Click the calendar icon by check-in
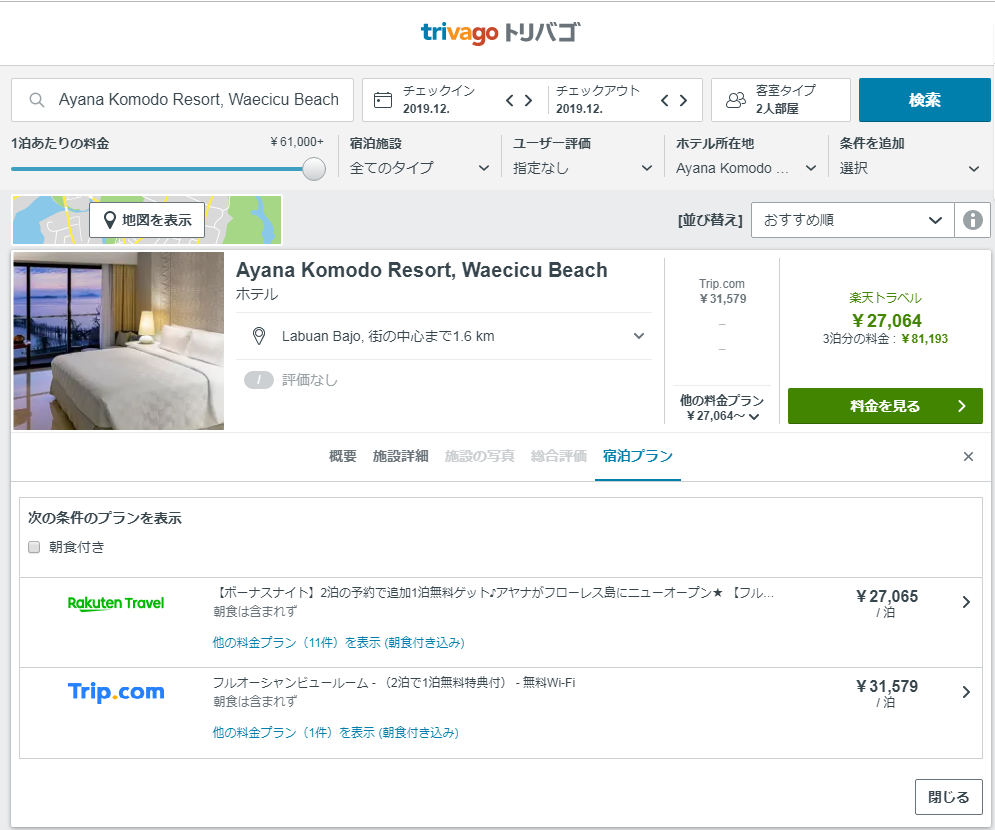The height and width of the screenshot is (830, 995). pos(383,100)
